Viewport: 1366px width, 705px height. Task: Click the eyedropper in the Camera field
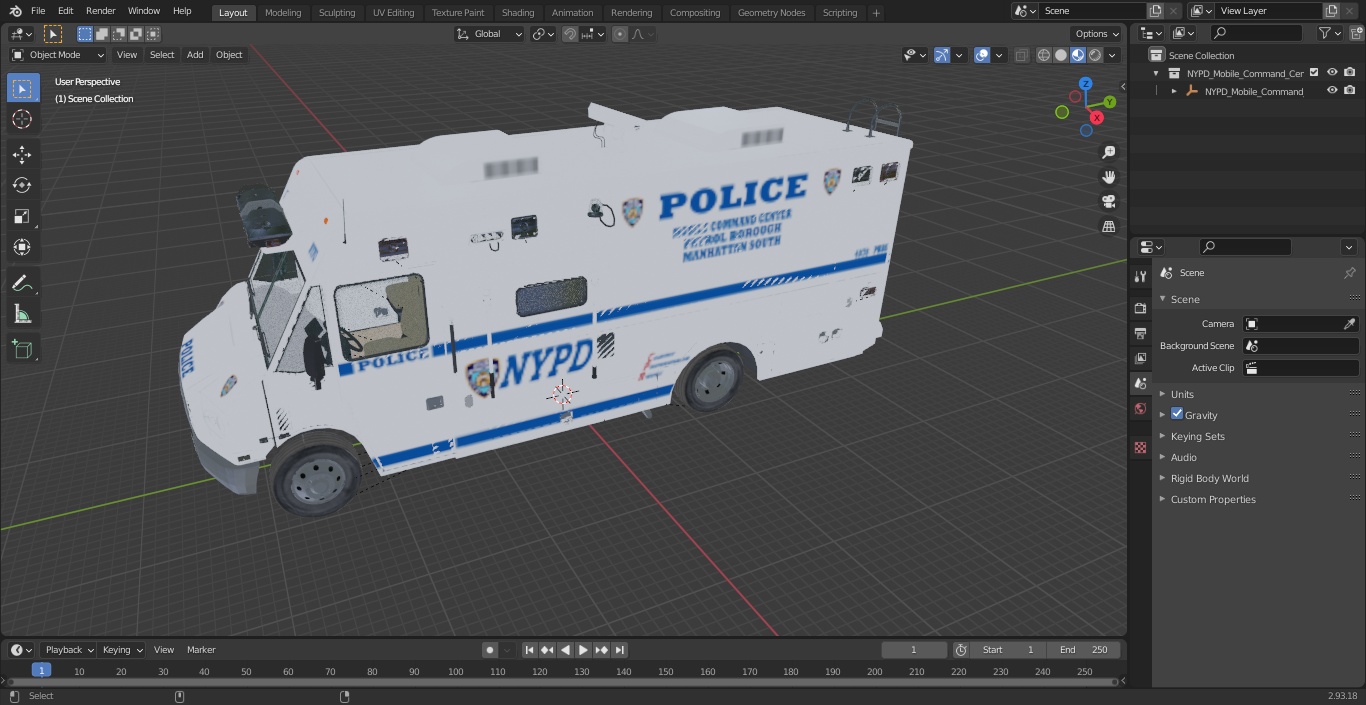point(1349,324)
